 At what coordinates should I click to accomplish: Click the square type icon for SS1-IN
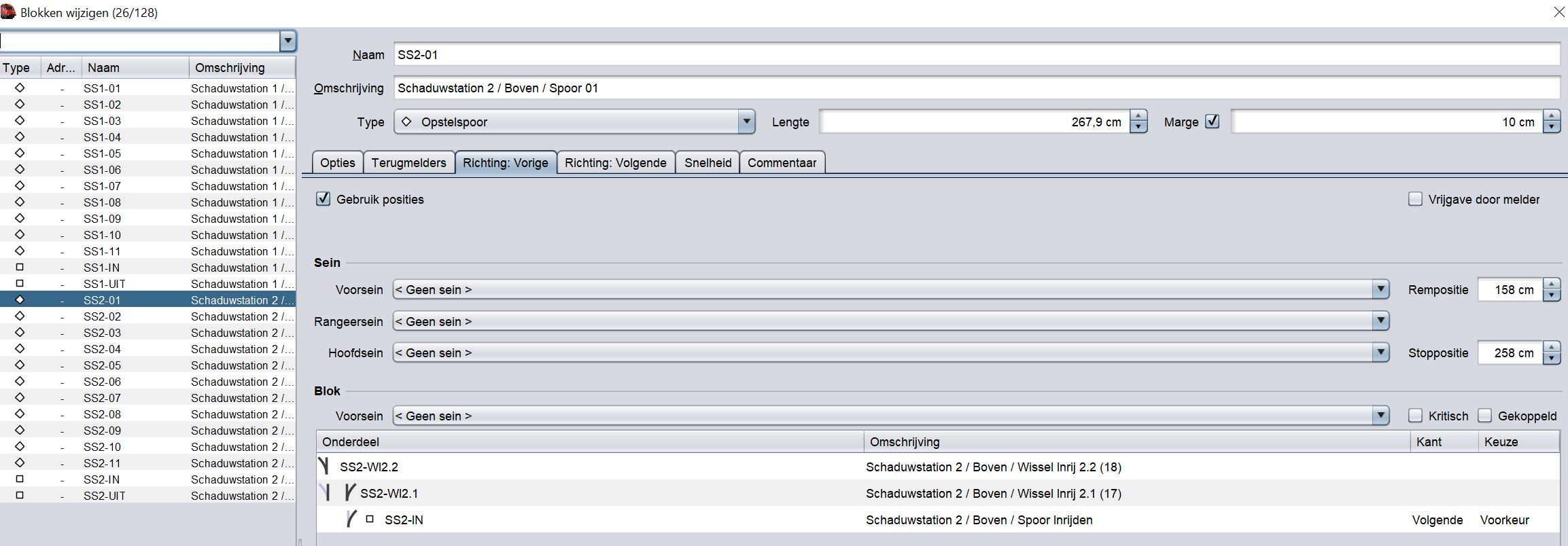click(20, 267)
